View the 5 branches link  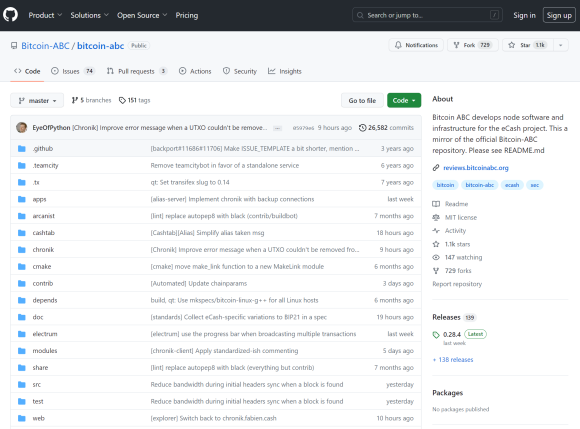(x=91, y=100)
